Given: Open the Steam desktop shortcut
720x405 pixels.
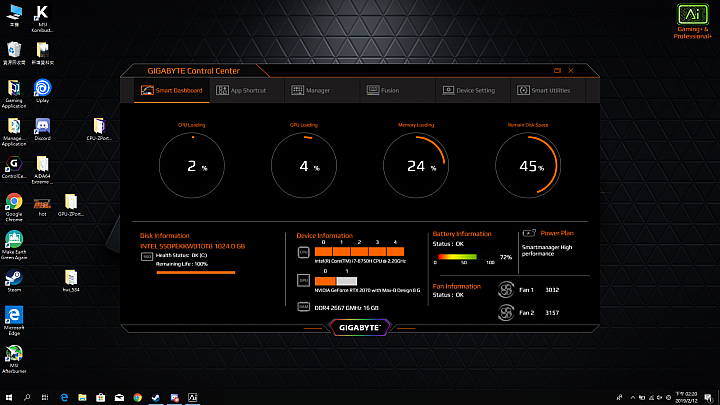Looking at the screenshot, I should pos(14,281).
